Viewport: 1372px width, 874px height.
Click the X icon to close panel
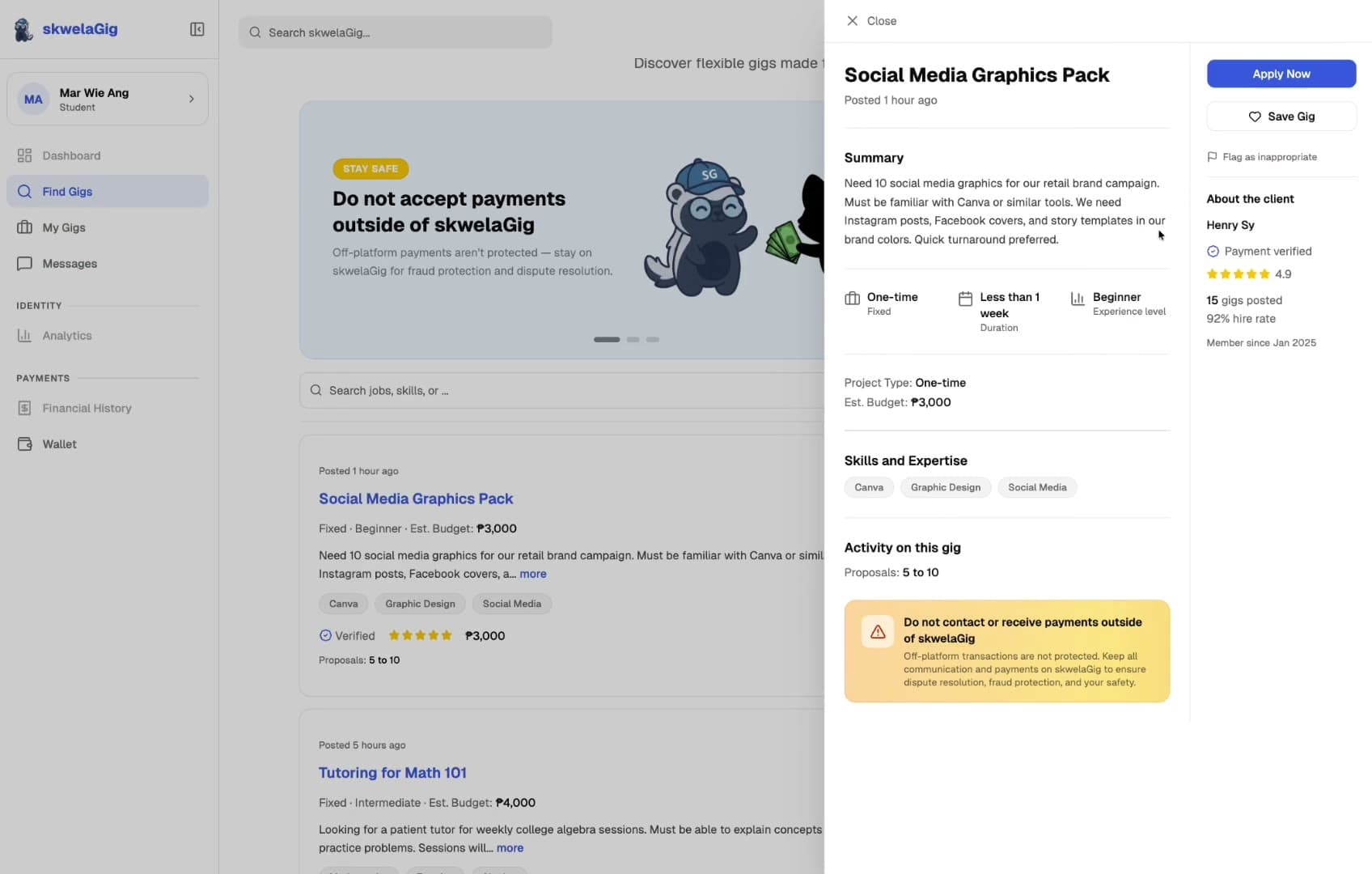coord(852,21)
